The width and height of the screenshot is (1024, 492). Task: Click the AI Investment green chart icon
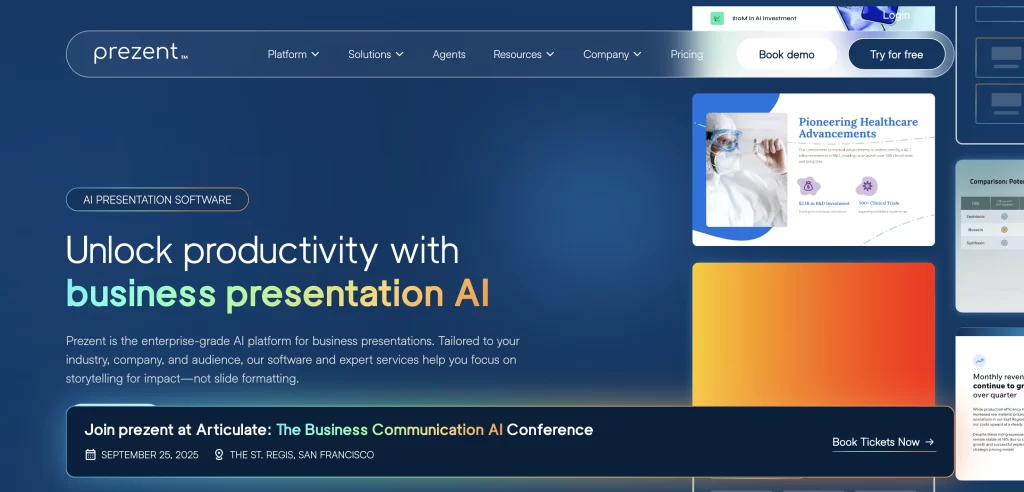(x=717, y=18)
